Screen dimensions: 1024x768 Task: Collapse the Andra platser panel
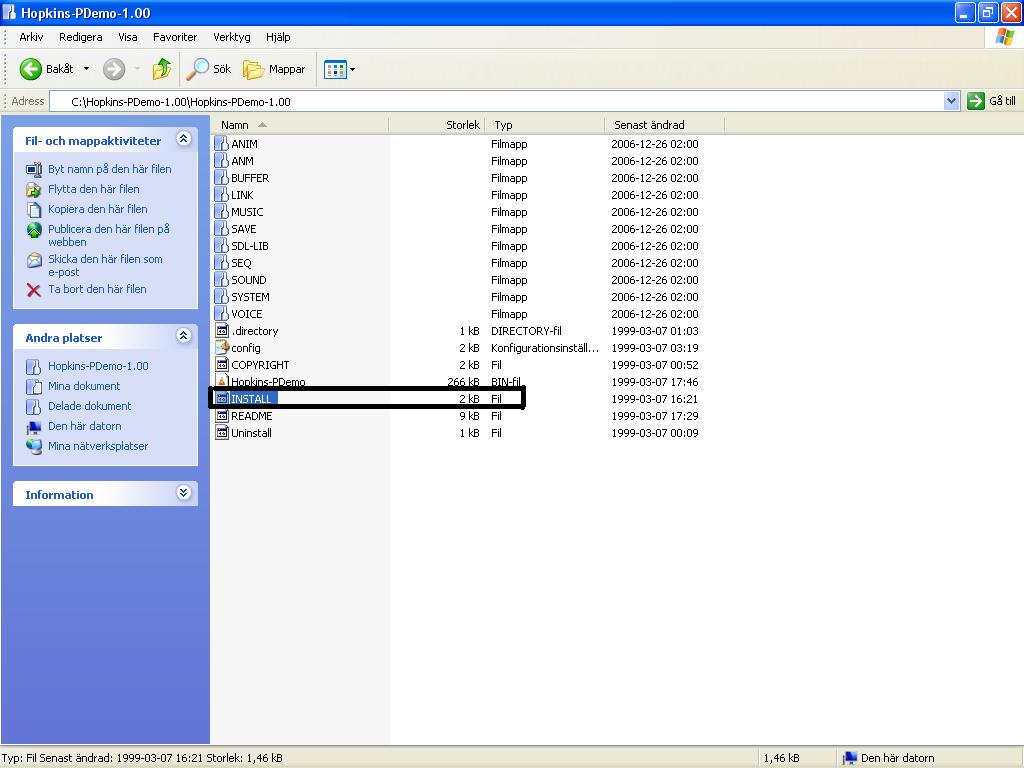coord(184,336)
